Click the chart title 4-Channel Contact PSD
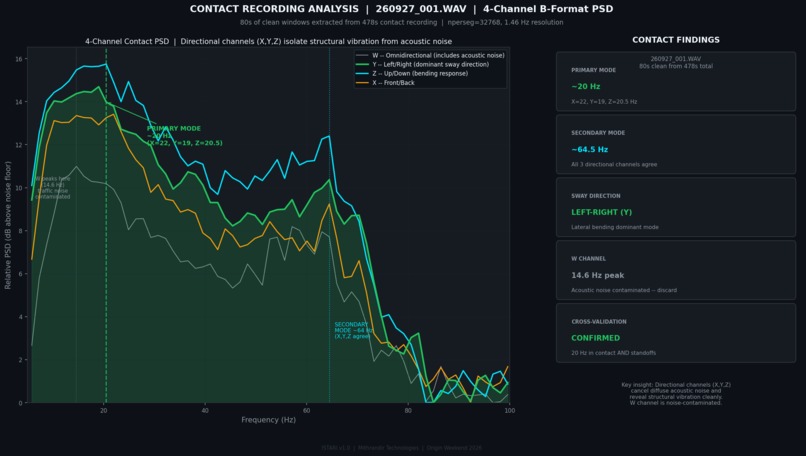 pos(268,41)
